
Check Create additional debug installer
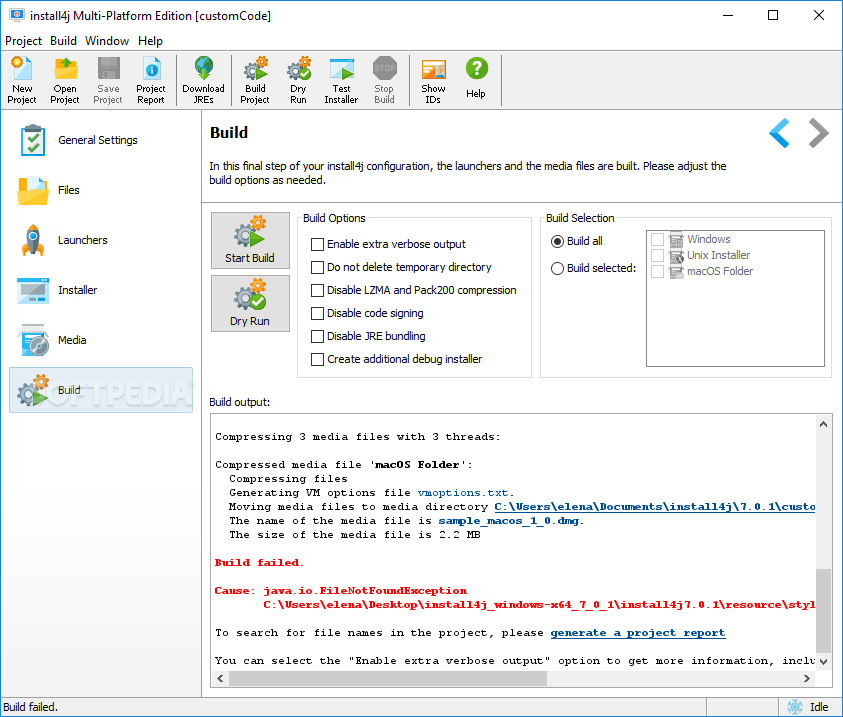pos(317,359)
